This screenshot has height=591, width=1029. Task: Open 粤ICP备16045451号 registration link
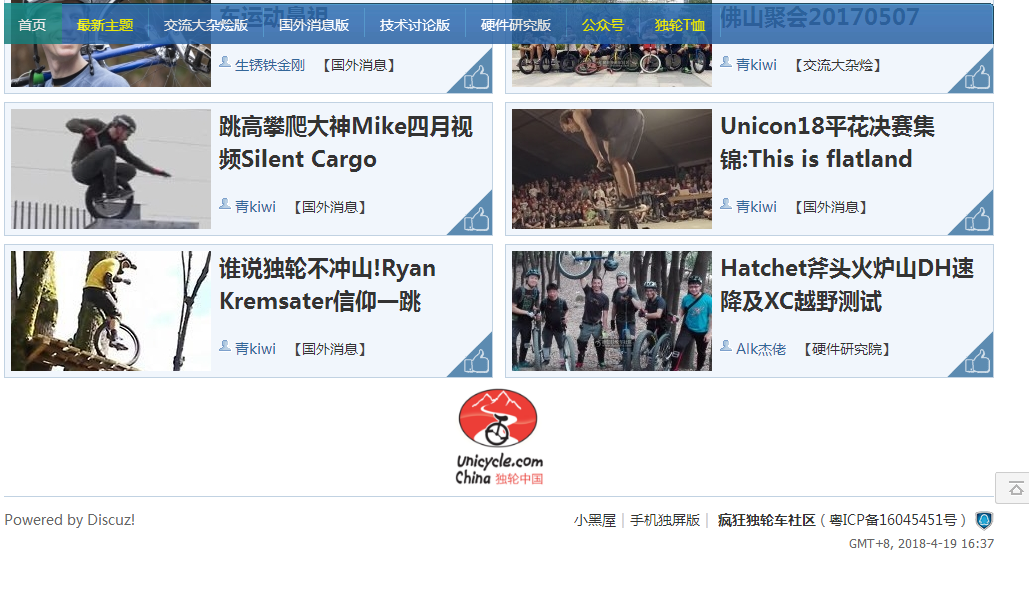(x=893, y=520)
